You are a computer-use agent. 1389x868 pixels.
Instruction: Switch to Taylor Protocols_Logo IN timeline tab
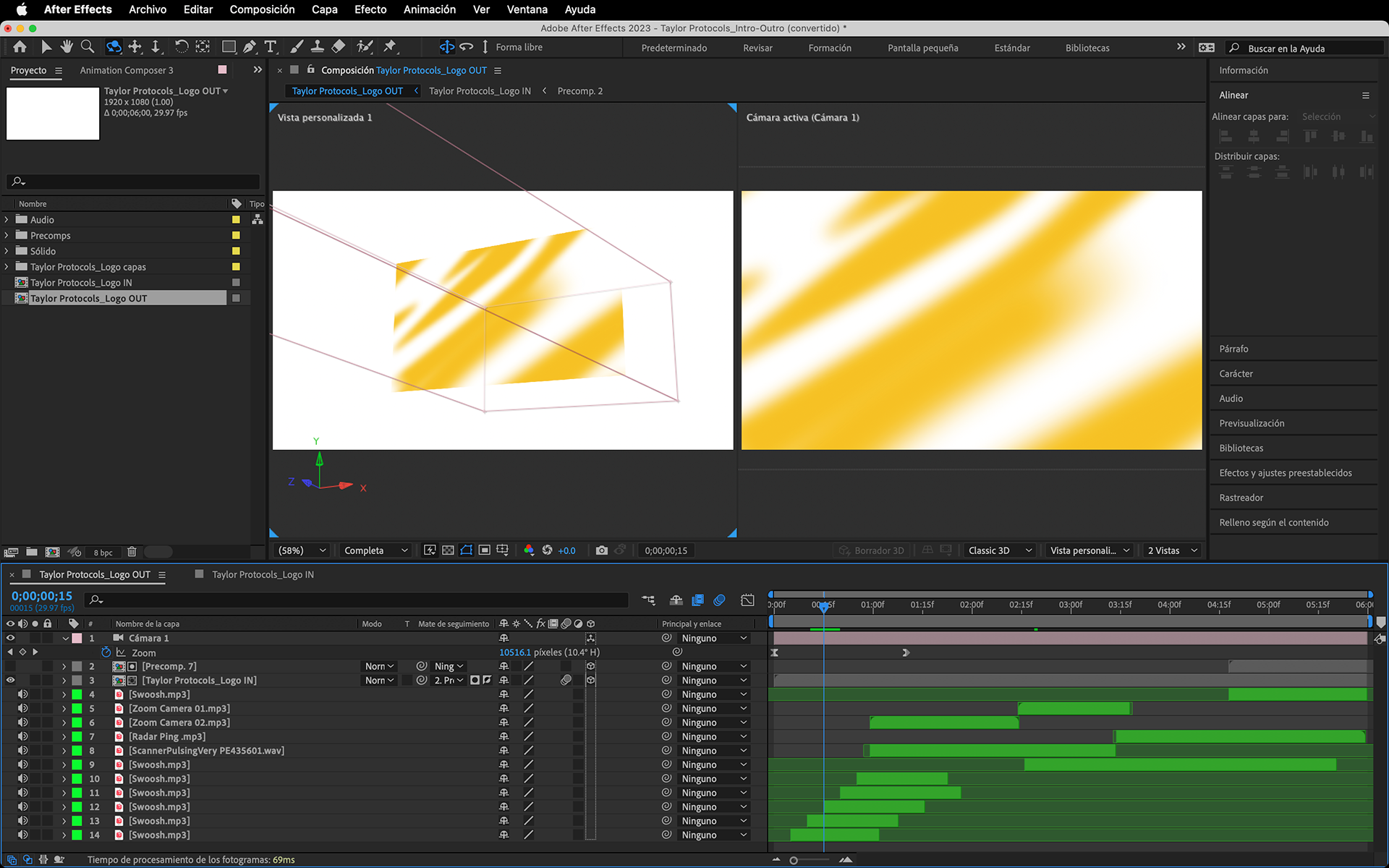[x=263, y=574]
